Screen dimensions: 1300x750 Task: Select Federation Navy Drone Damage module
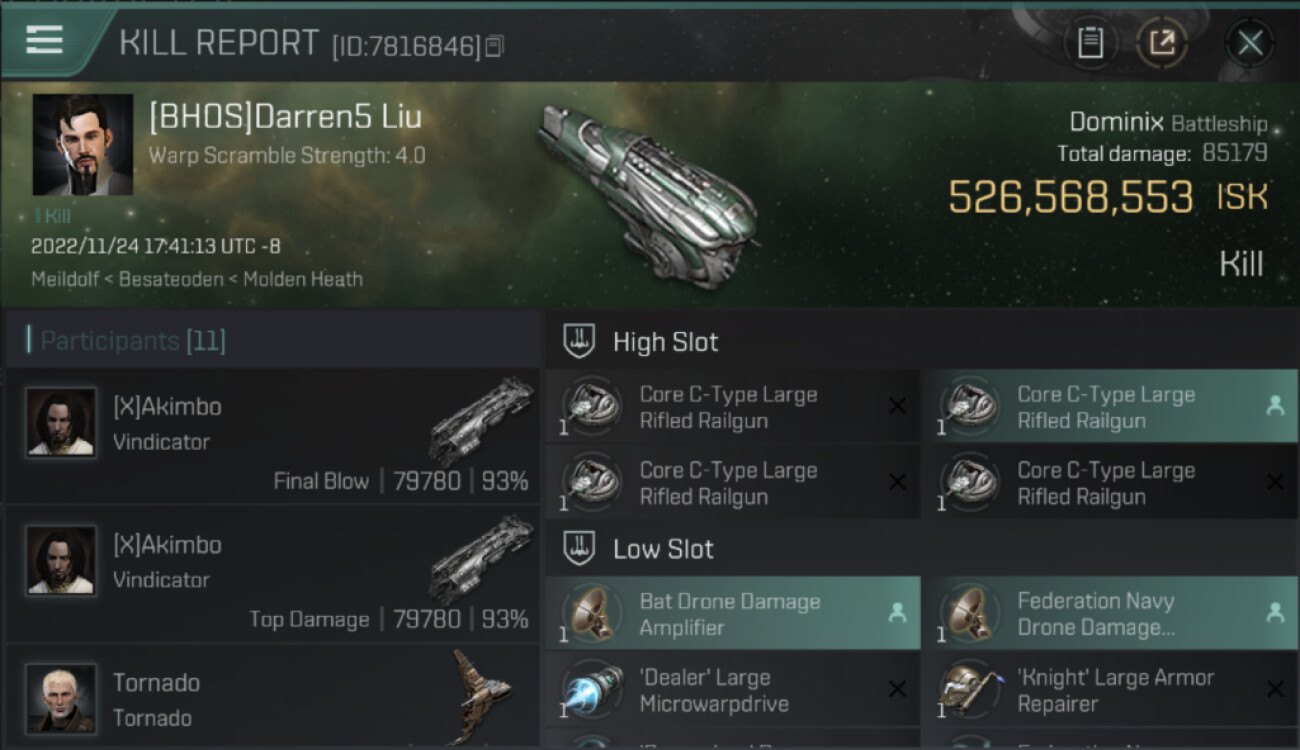(1109, 613)
